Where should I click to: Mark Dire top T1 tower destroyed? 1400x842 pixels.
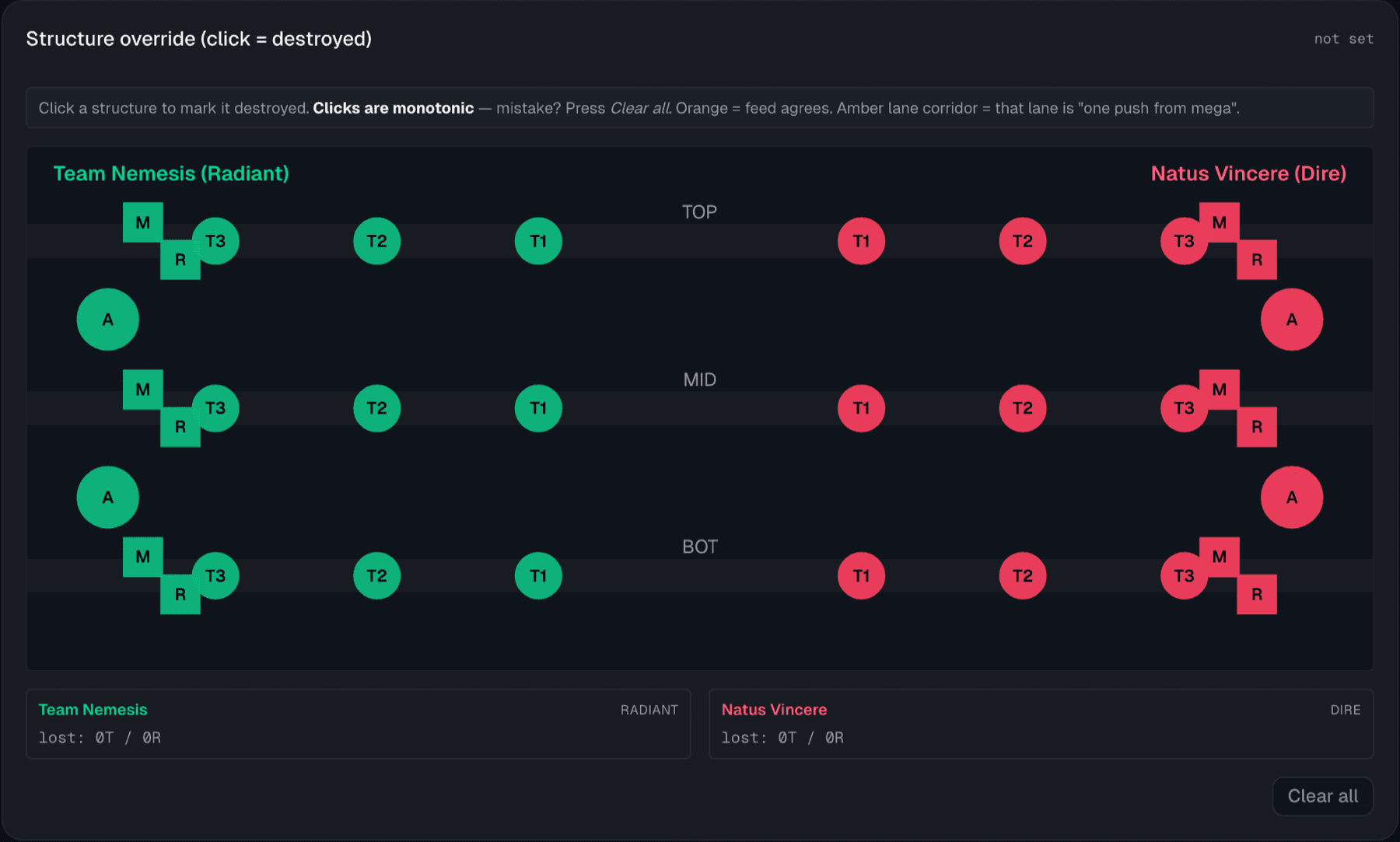pyautogui.click(x=861, y=241)
